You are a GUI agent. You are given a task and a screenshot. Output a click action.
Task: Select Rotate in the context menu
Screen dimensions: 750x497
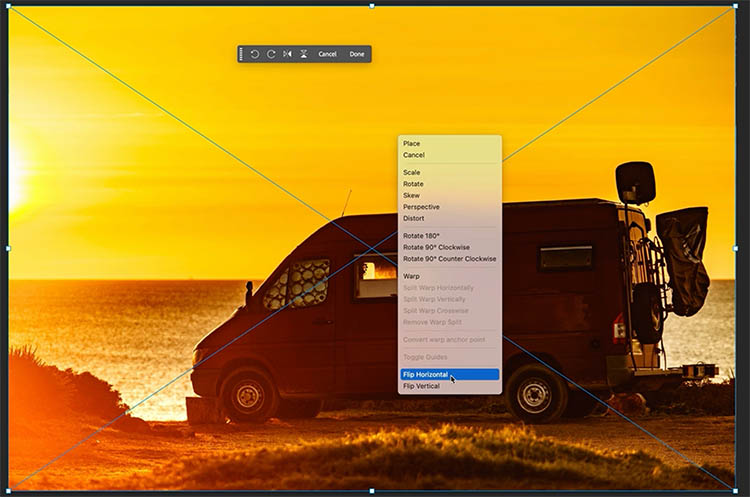(413, 184)
